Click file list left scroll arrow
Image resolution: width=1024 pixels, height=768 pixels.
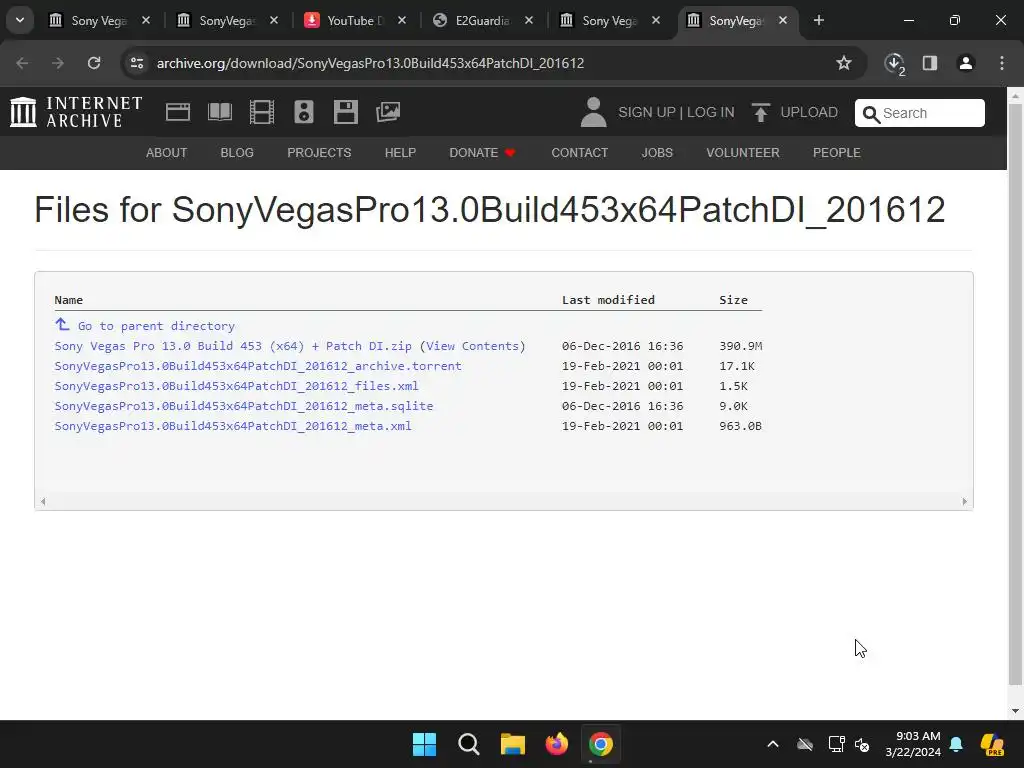pos(43,502)
